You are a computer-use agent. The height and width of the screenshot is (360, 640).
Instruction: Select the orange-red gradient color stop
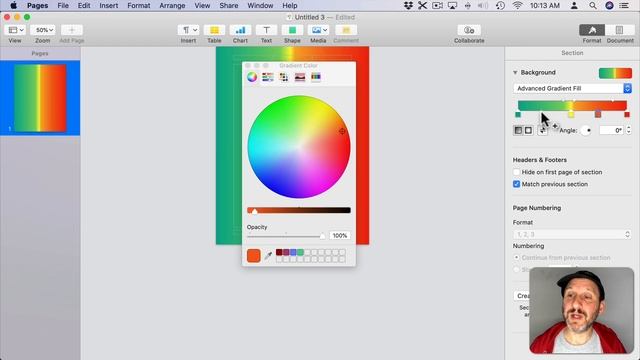(598, 115)
